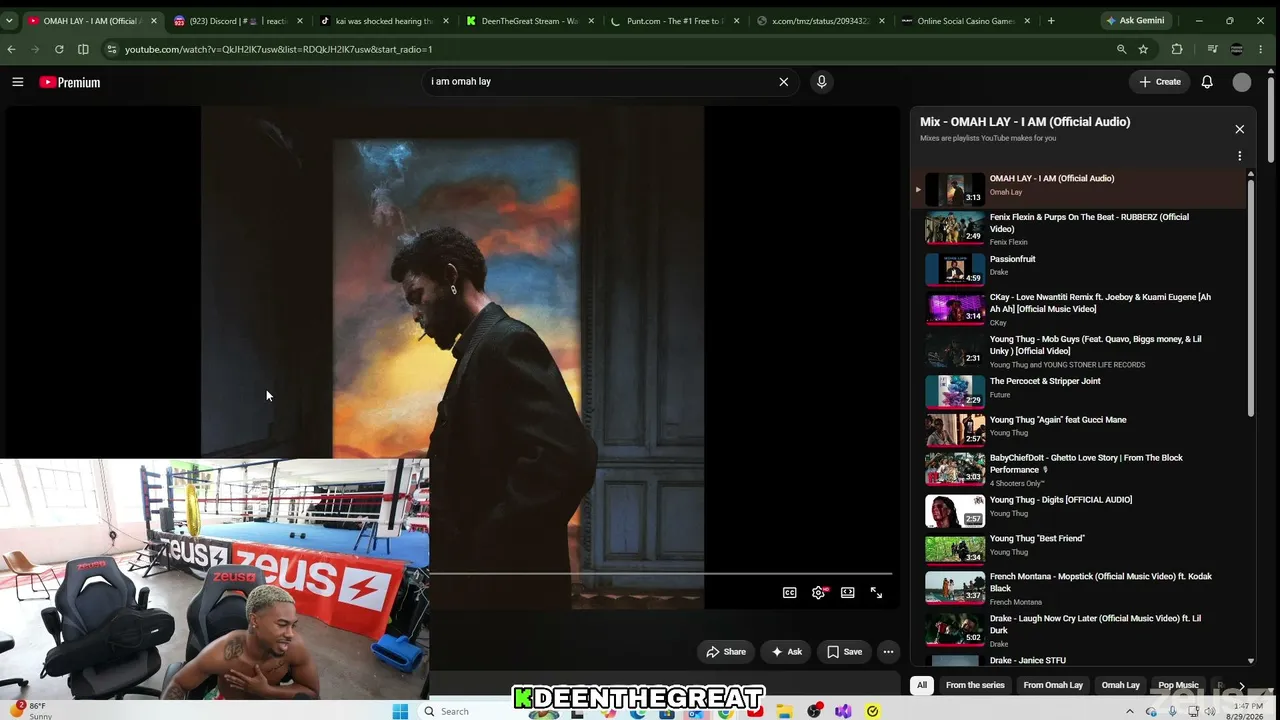
Task: Select the 'Pop Music' chip
Action: tap(1178, 685)
